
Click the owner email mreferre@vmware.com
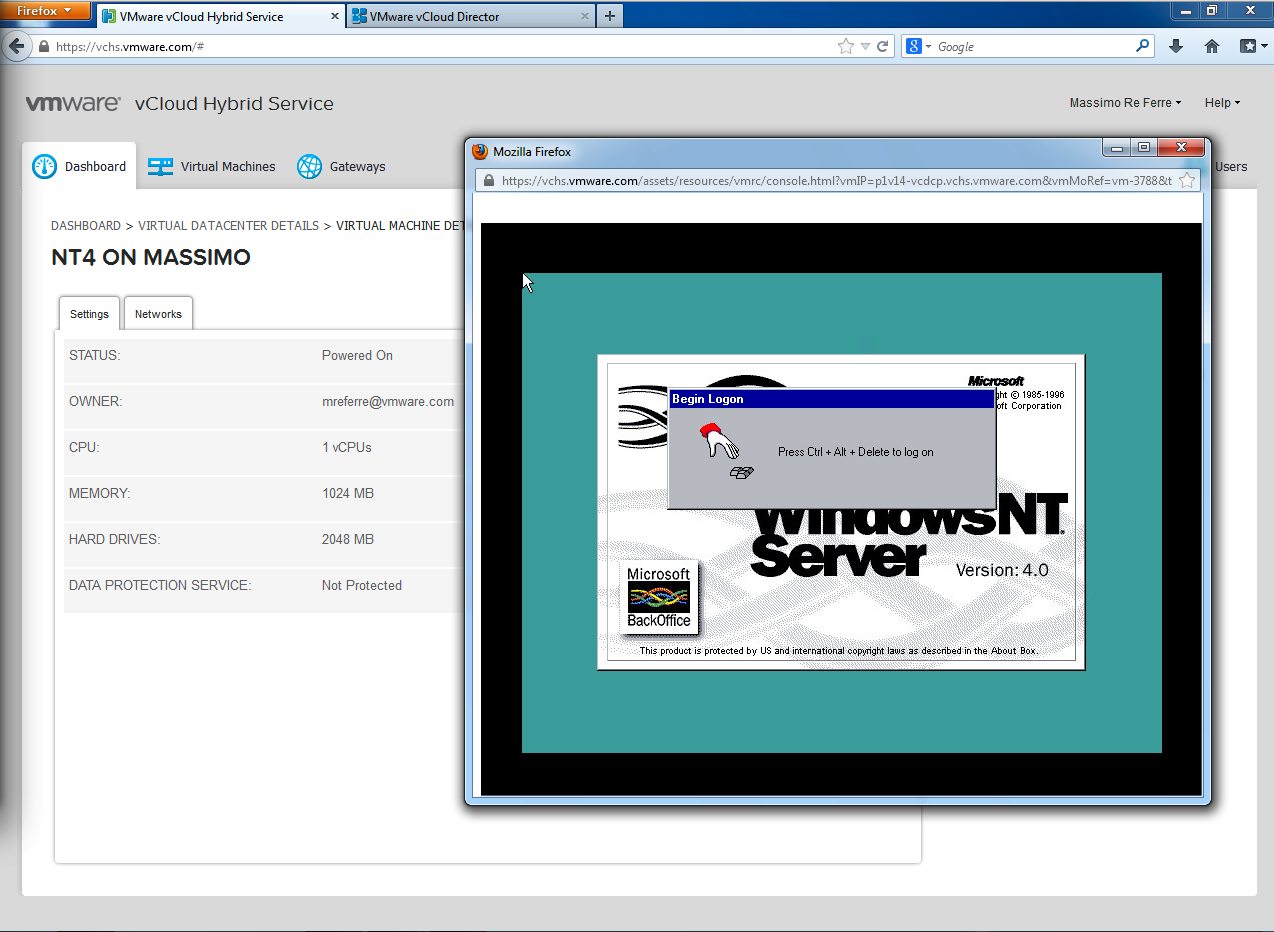[388, 401]
